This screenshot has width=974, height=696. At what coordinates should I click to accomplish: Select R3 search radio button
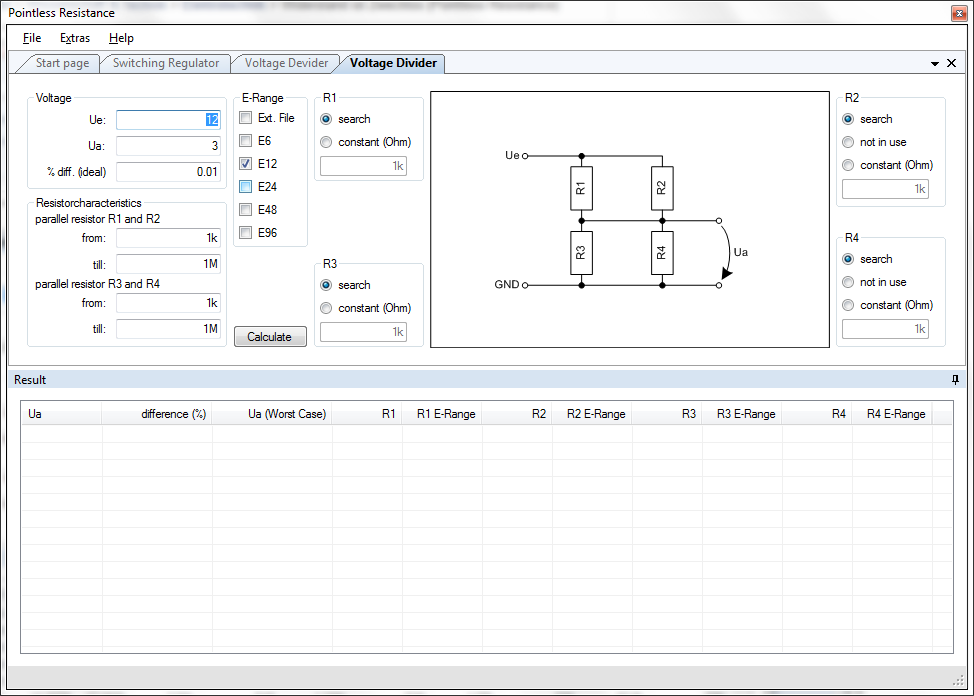pyautogui.click(x=326, y=285)
